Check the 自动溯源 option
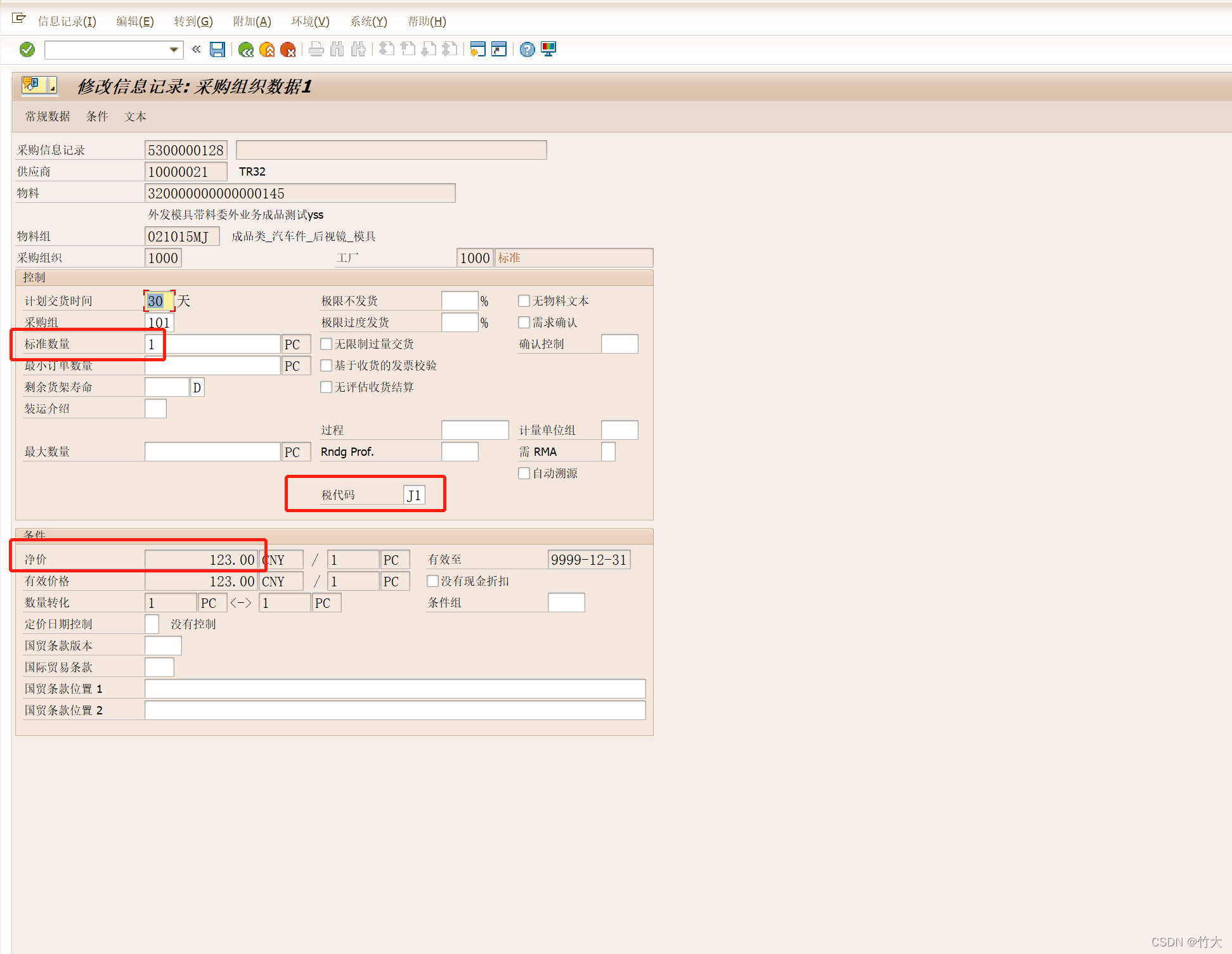The height and width of the screenshot is (954, 1232). tap(524, 474)
